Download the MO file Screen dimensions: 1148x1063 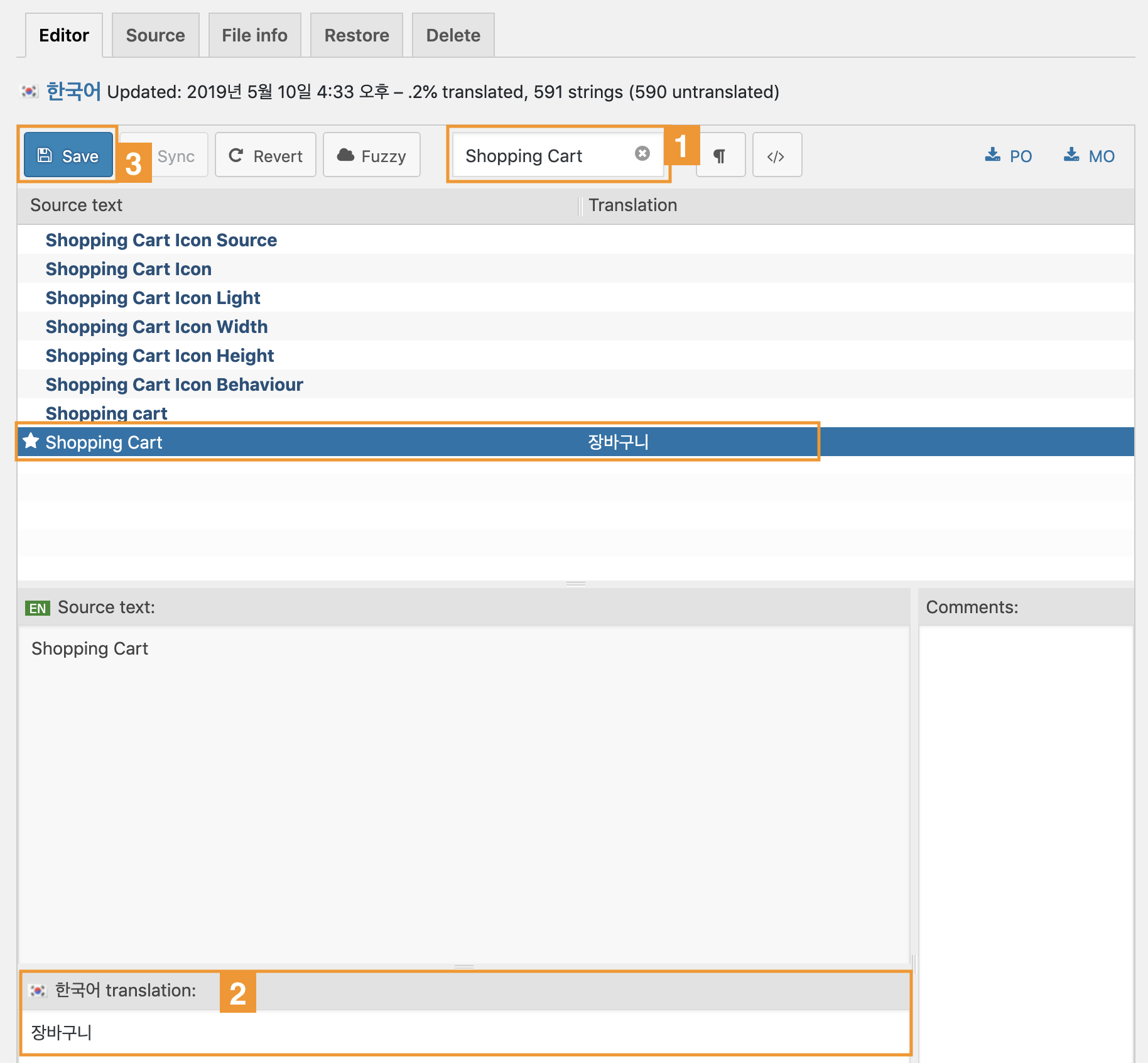click(1089, 156)
